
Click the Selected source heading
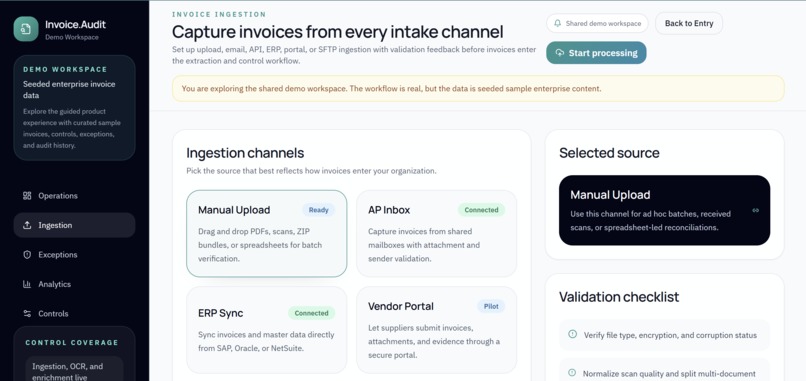(609, 153)
